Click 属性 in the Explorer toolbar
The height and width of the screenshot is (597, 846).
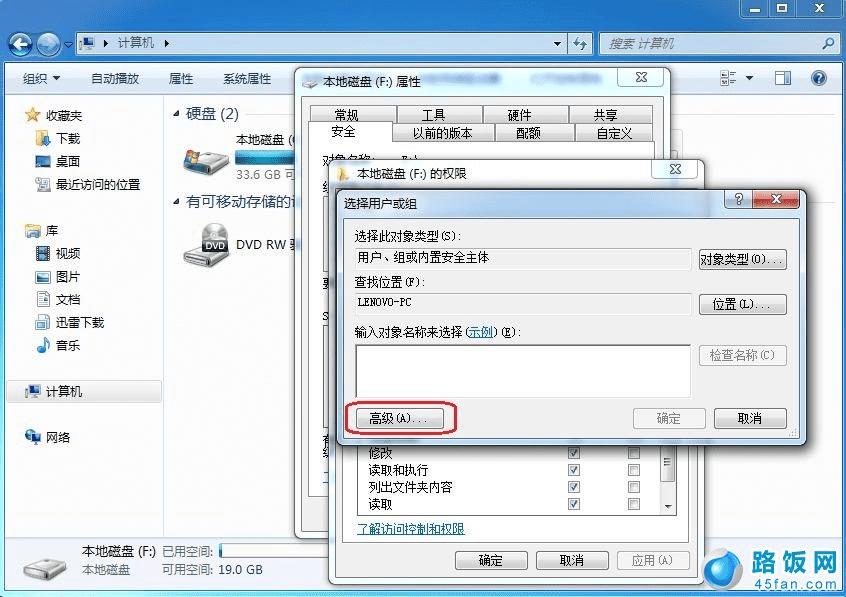(x=181, y=79)
